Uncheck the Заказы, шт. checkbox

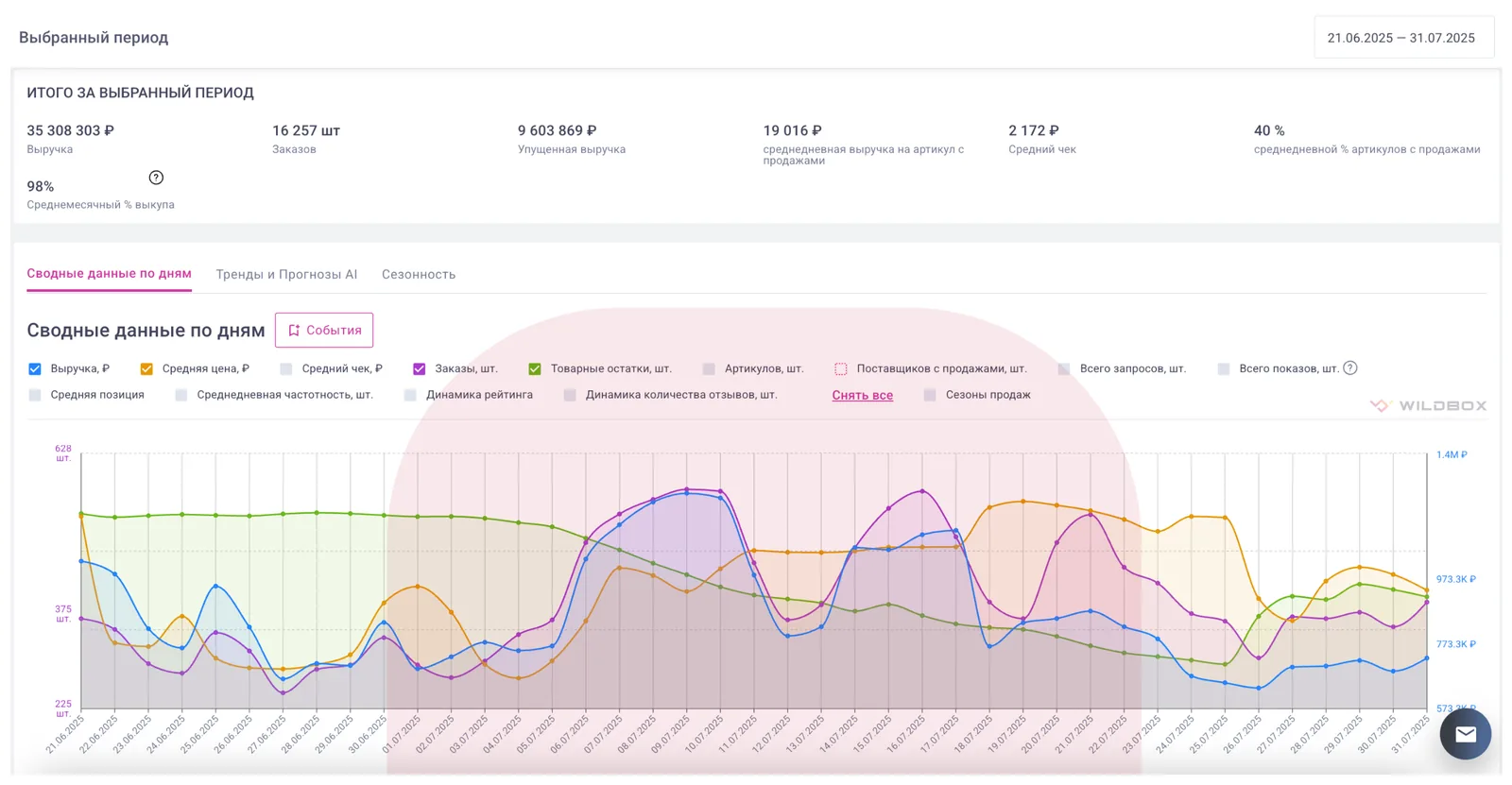[x=420, y=368]
